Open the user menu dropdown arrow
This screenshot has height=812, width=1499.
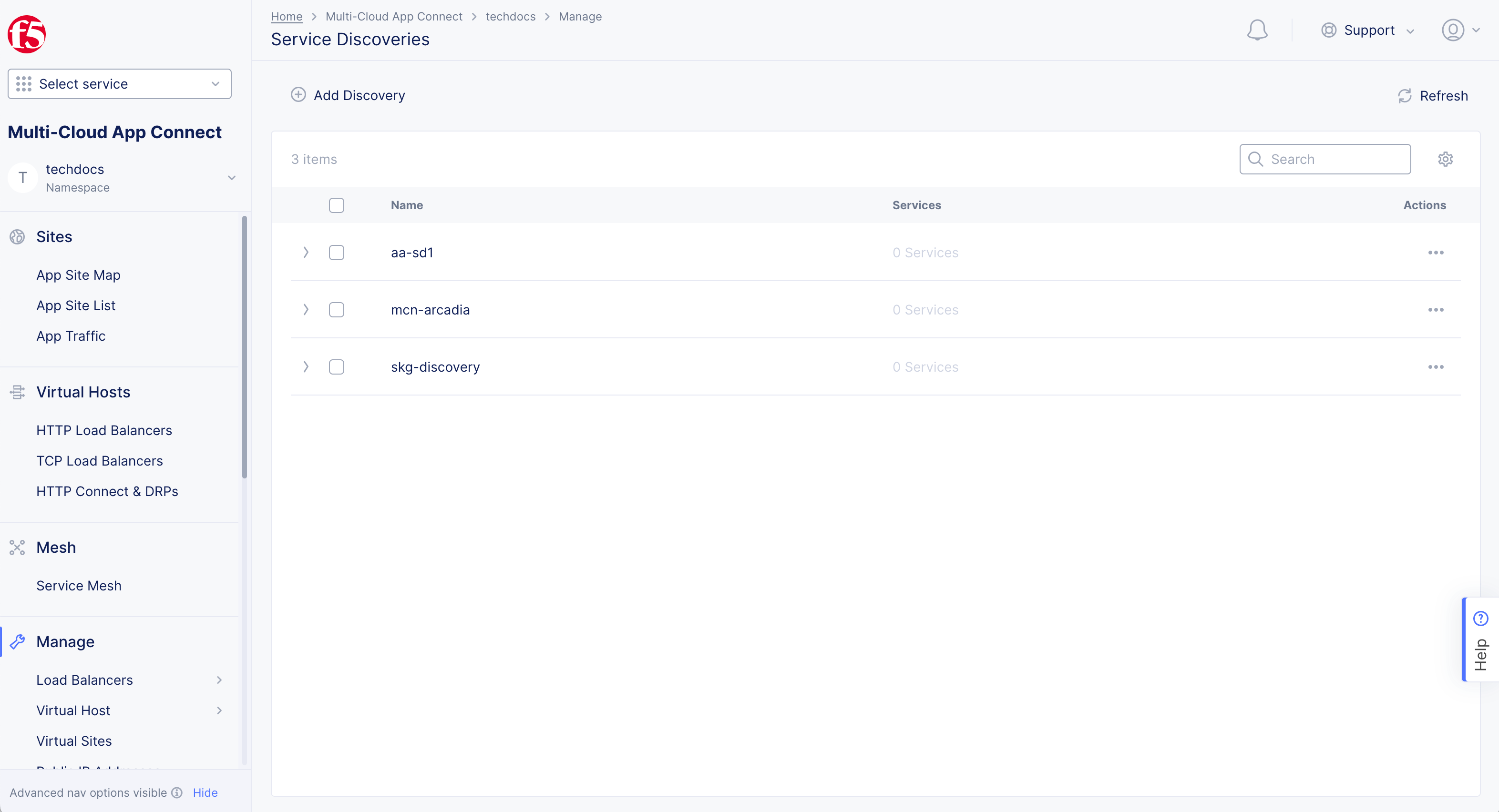click(x=1476, y=30)
